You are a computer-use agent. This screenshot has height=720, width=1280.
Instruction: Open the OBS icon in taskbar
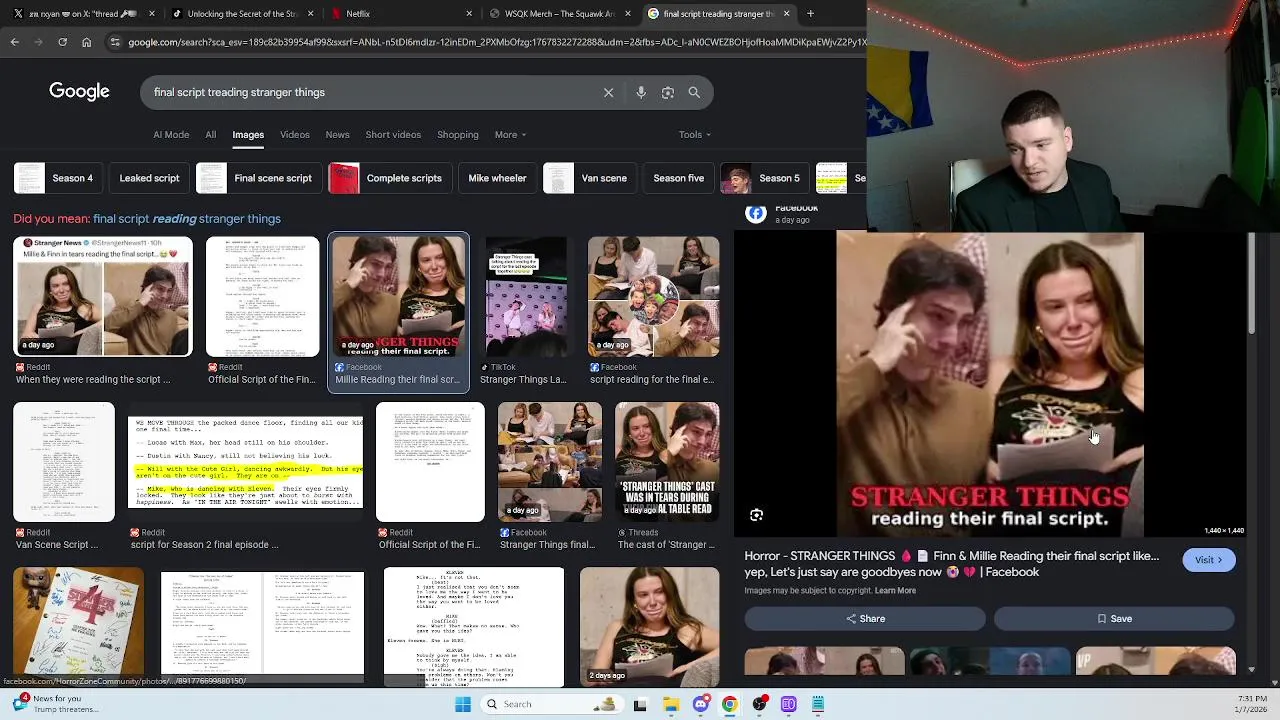(759, 704)
